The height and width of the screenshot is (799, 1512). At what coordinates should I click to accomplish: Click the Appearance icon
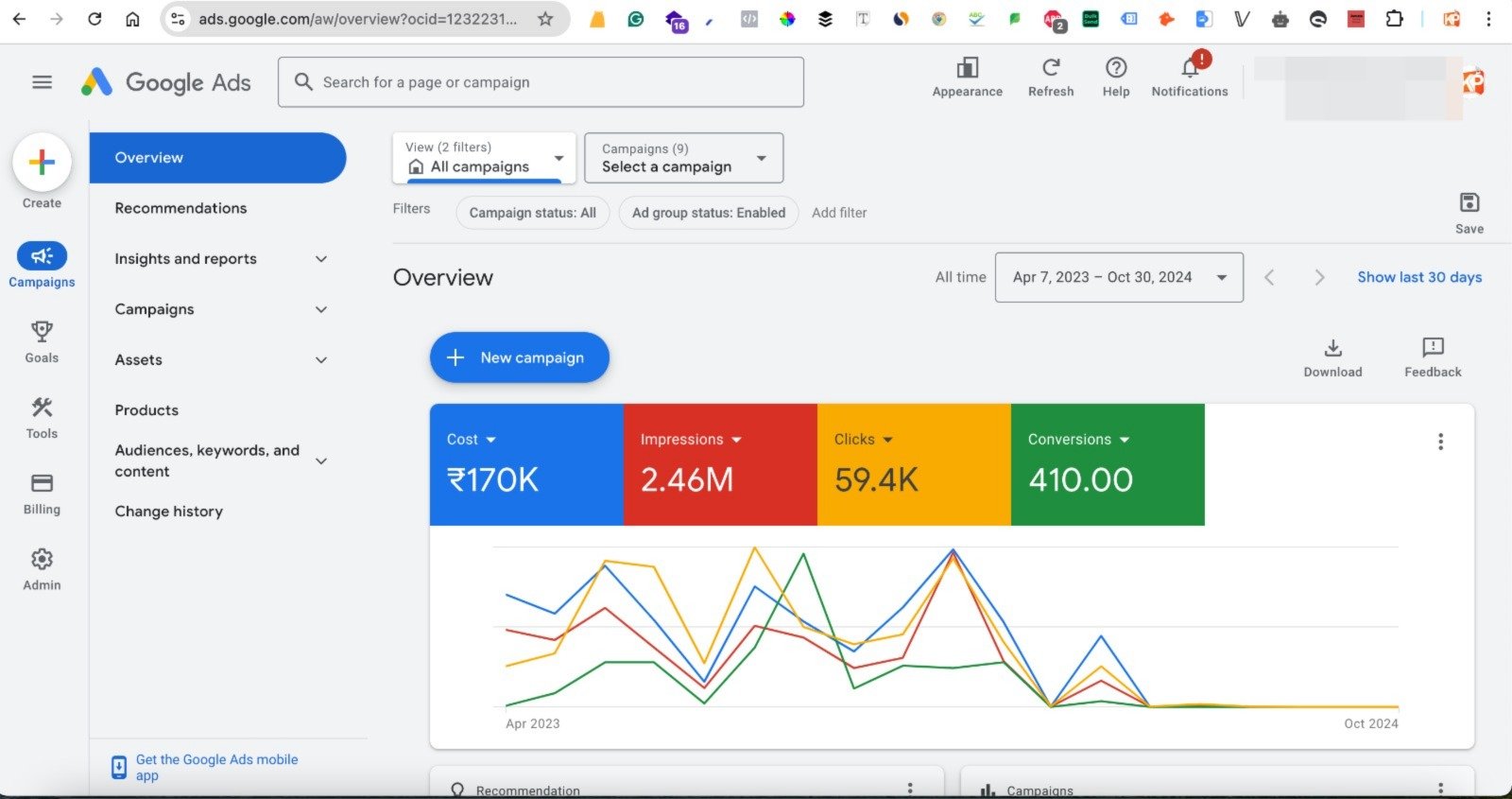click(967, 69)
